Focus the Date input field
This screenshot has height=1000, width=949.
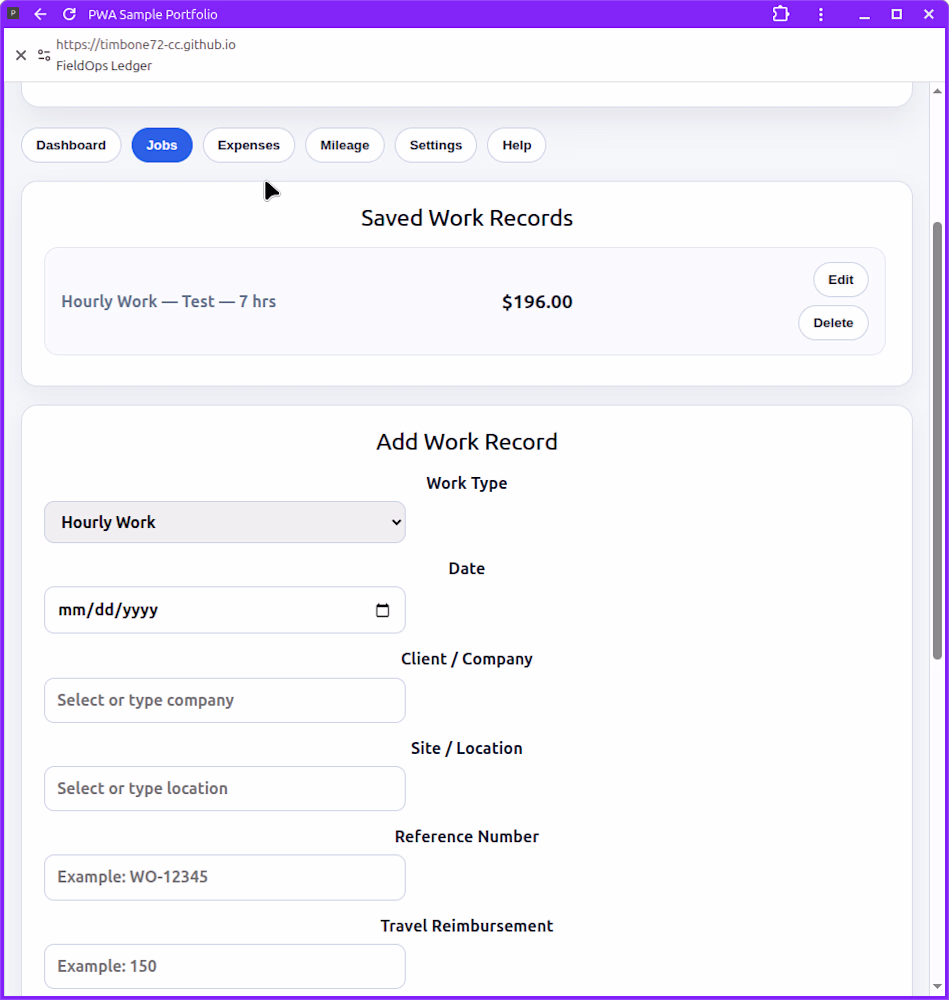click(224, 610)
